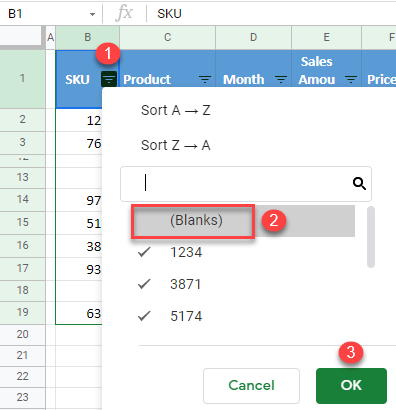Image resolution: width=396 pixels, height=410 pixels.
Task: Select row 14 header
Action: (22, 200)
